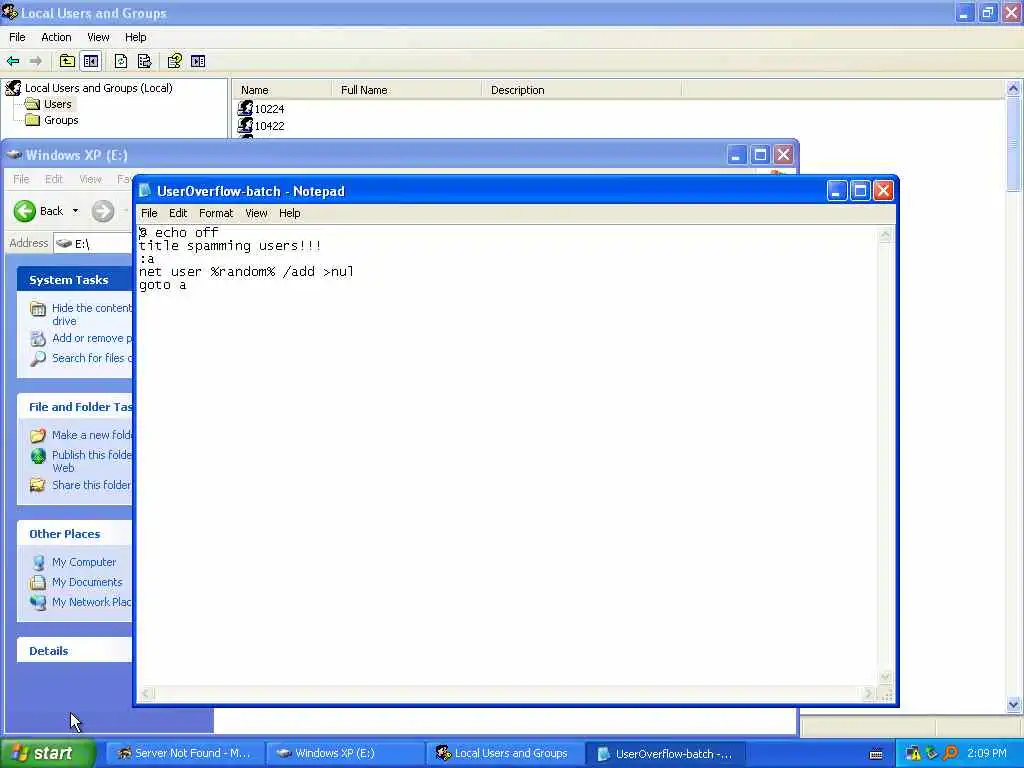Sort users by the Name column header
Viewport: 1024px width, 768px height.
(282, 90)
